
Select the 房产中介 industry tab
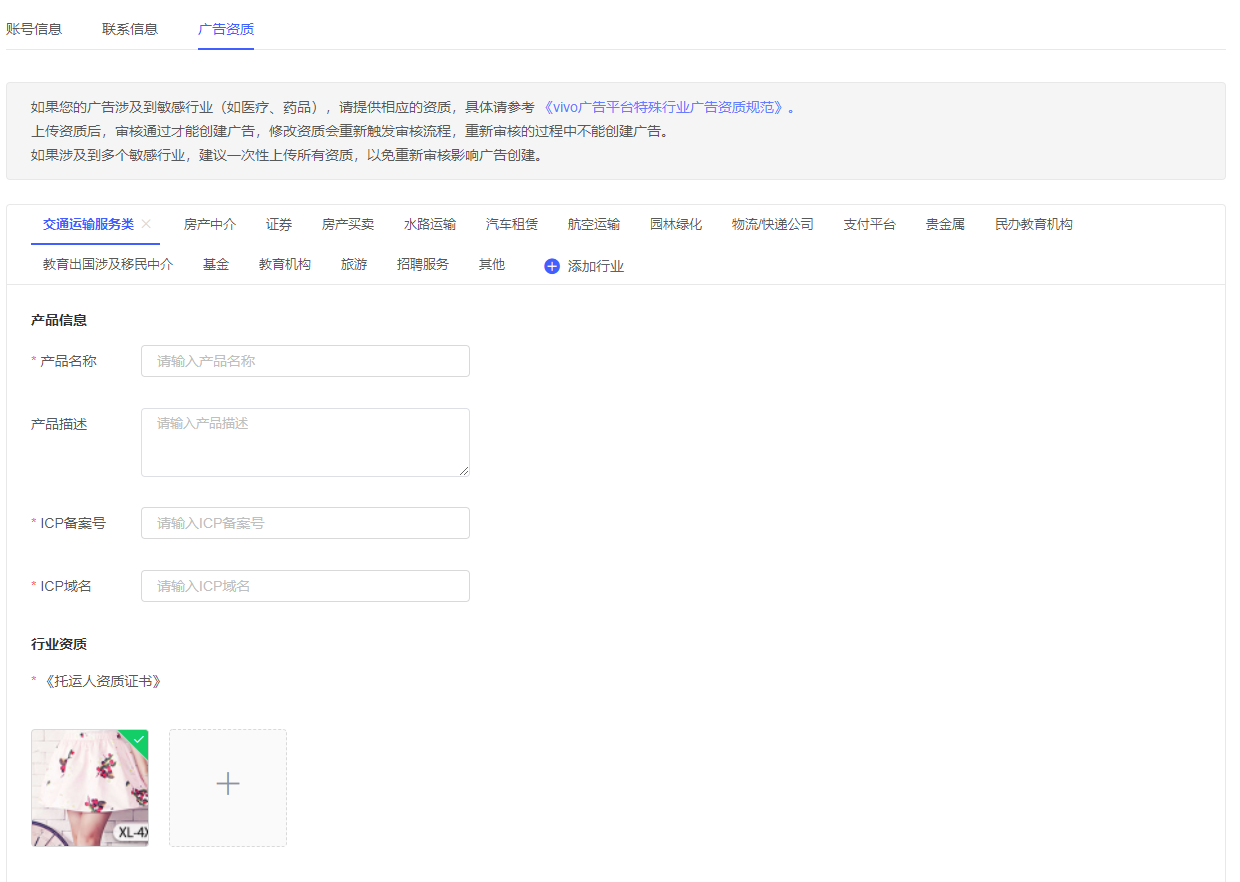click(210, 224)
